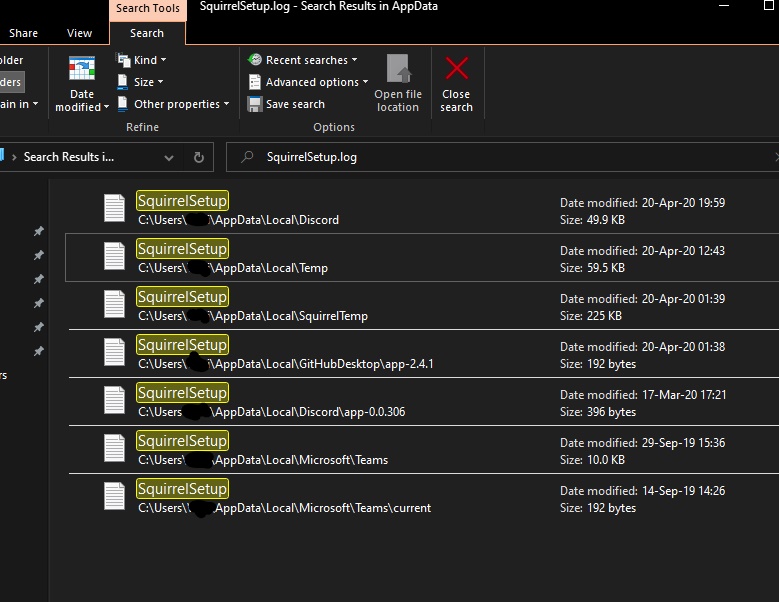Open the Share ribbon tab
Screen dimensions: 779x602
point(23,33)
